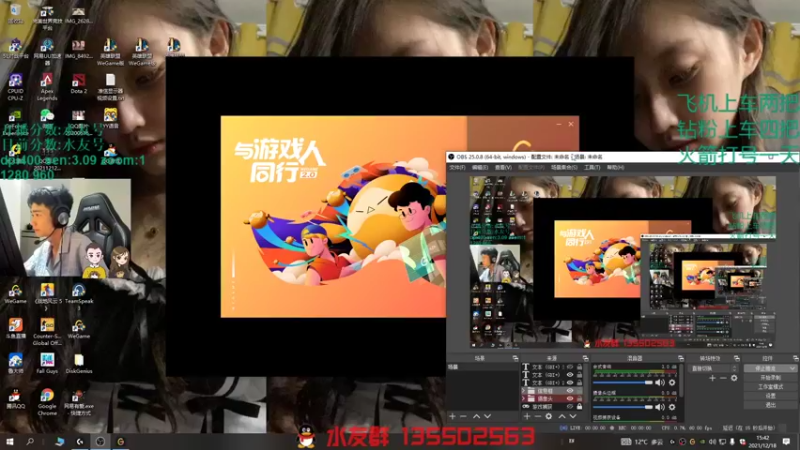Open Windows taskbar search
Image resolution: width=800 pixels, height=450 pixels.
point(30,441)
